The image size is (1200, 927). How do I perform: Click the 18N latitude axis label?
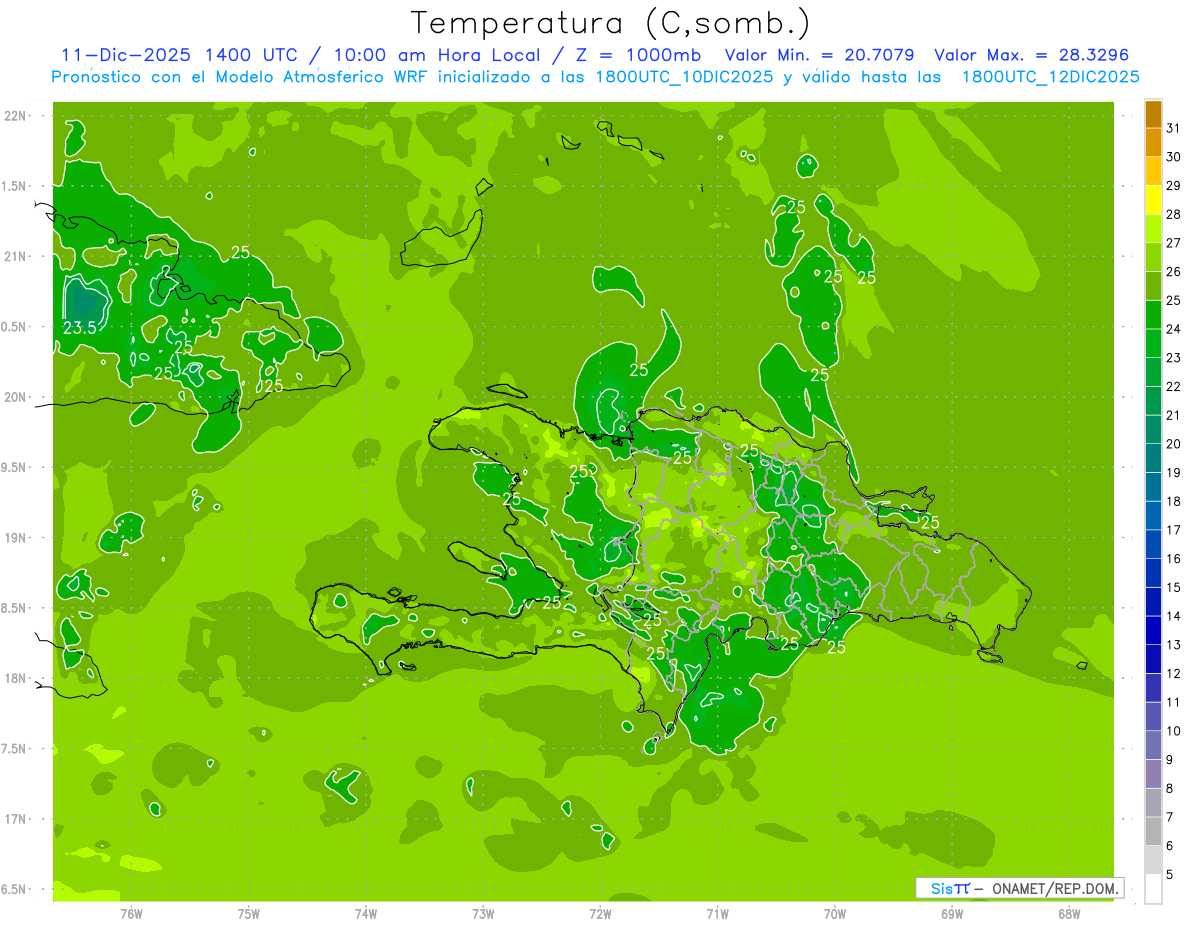[15, 678]
